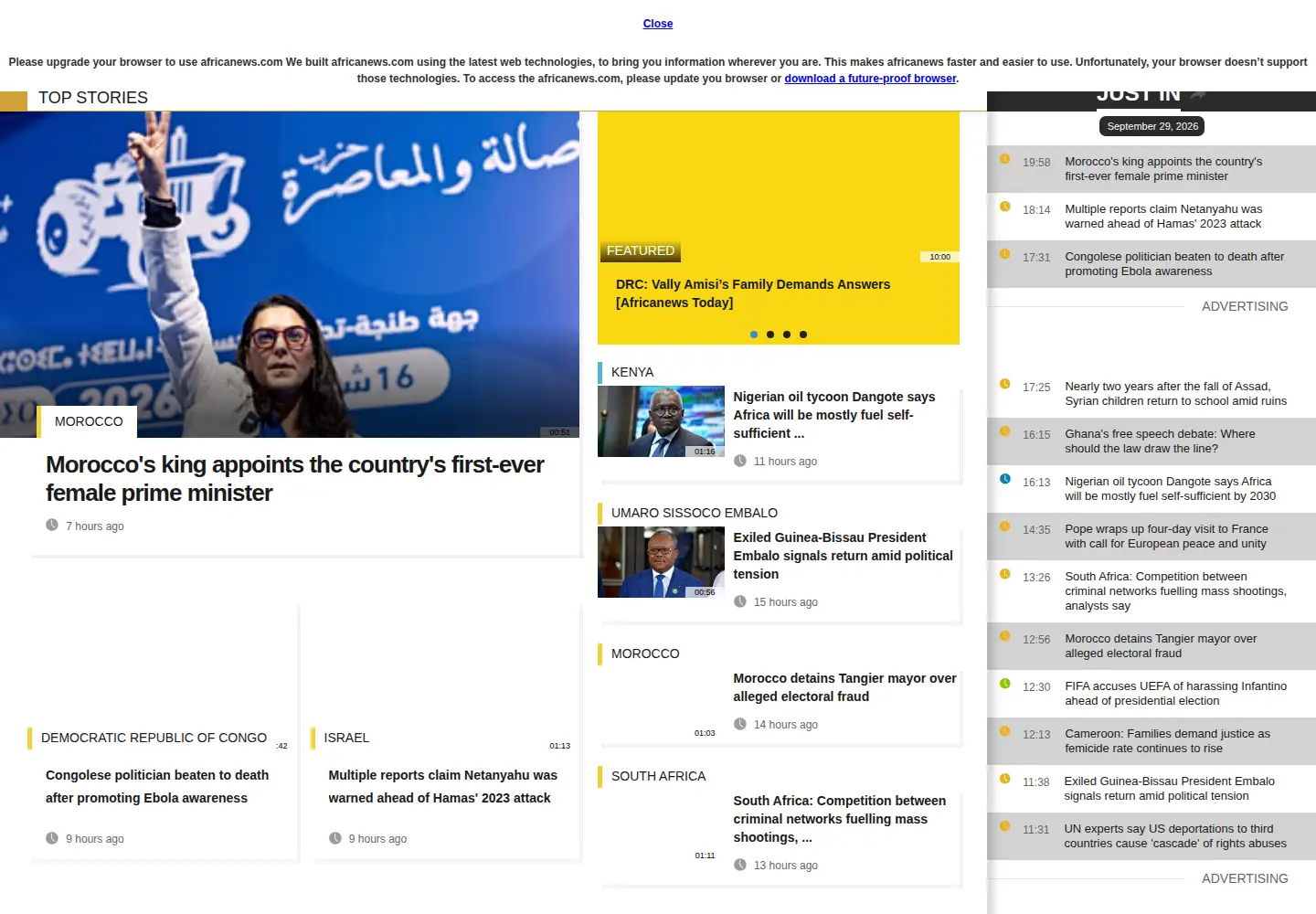The height and width of the screenshot is (914, 1316).
Task: Click the yellow clock icon at 13:26
Action: tap(1005, 574)
